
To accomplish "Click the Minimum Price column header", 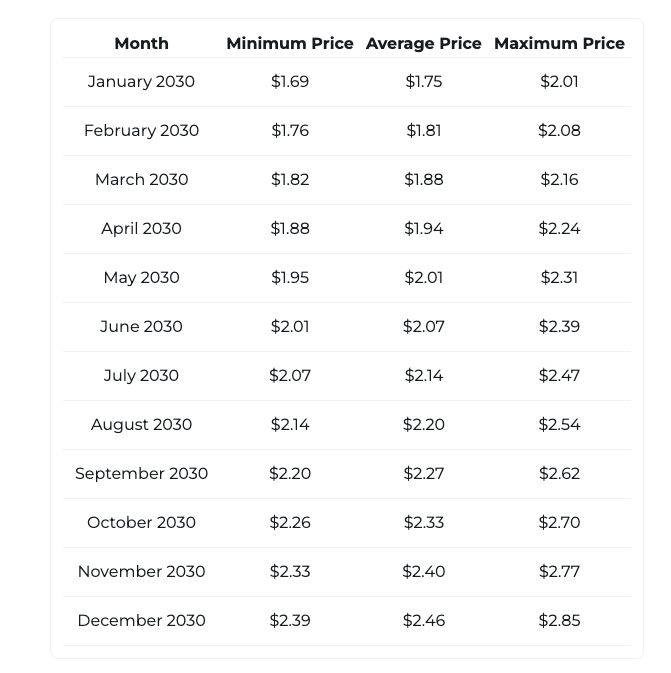I will 290,43.
